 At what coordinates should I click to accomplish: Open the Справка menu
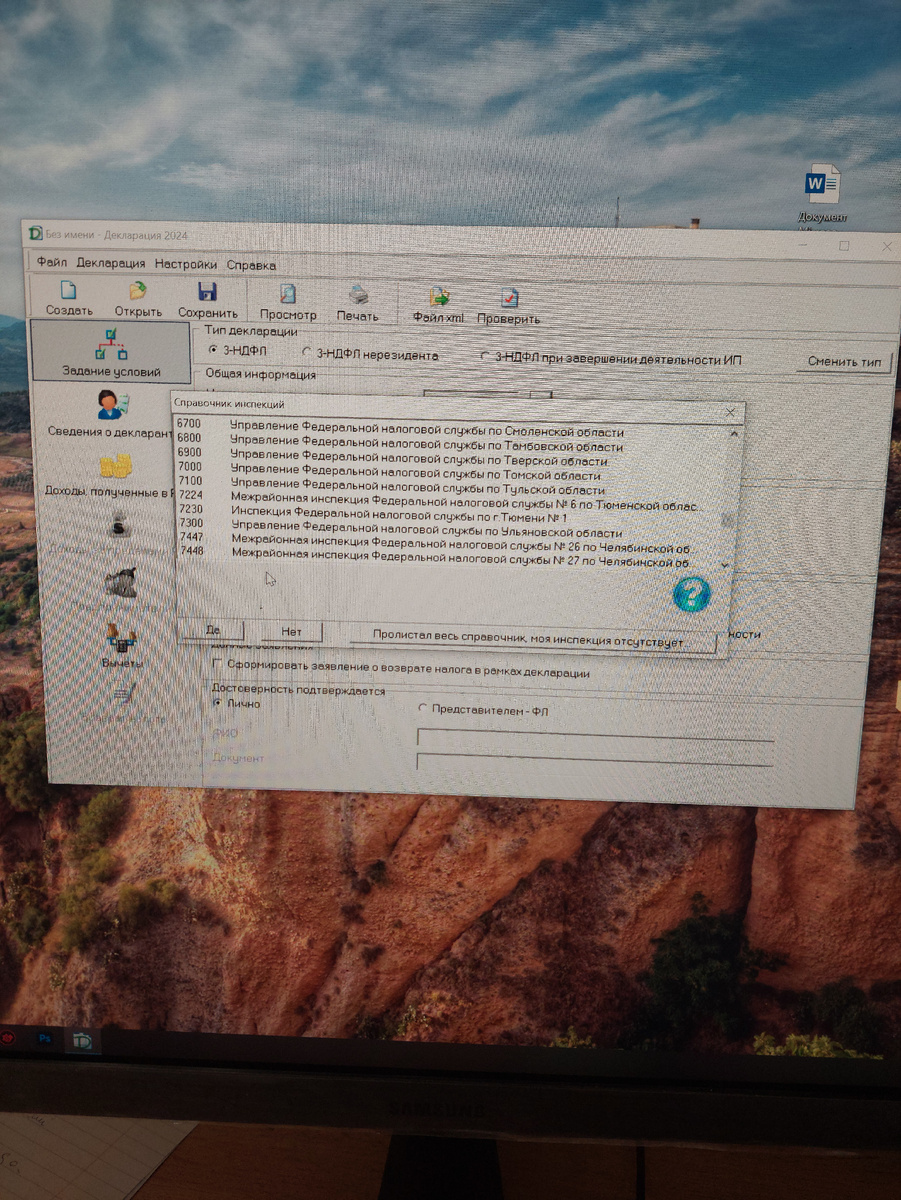(x=251, y=266)
